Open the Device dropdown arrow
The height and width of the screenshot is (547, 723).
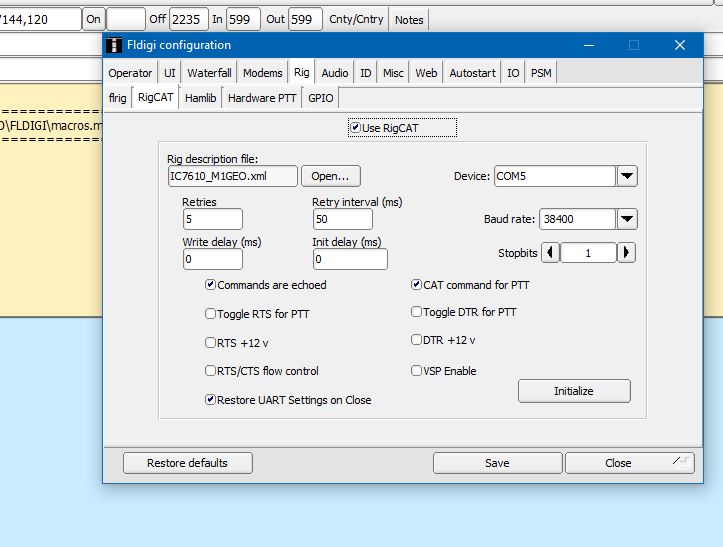(x=627, y=176)
